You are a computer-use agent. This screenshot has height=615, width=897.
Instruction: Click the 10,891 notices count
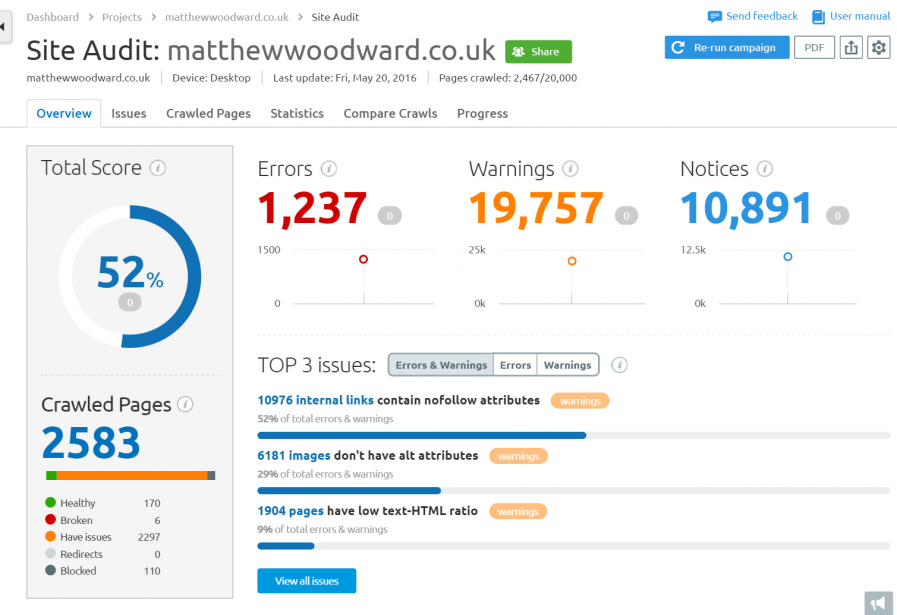click(747, 208)
